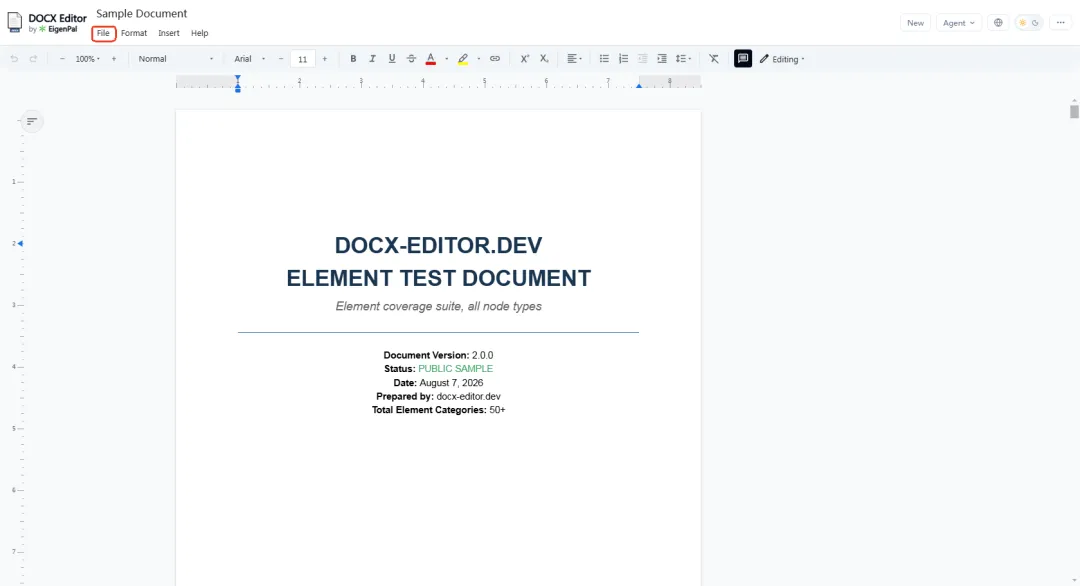Zoom out with the minus beside 100%
The height and width of the screenshot is (586, 1080).
point(62,59)
